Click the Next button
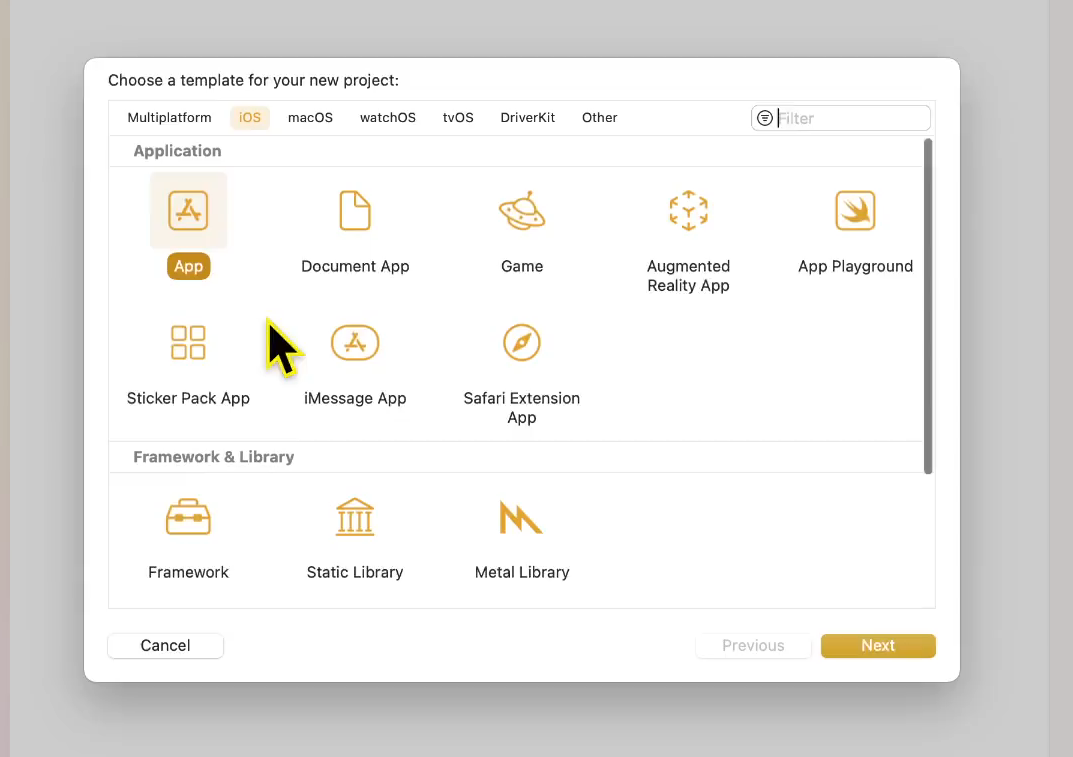The height and width of the screenshot is (757, 1073). [878, 645]
